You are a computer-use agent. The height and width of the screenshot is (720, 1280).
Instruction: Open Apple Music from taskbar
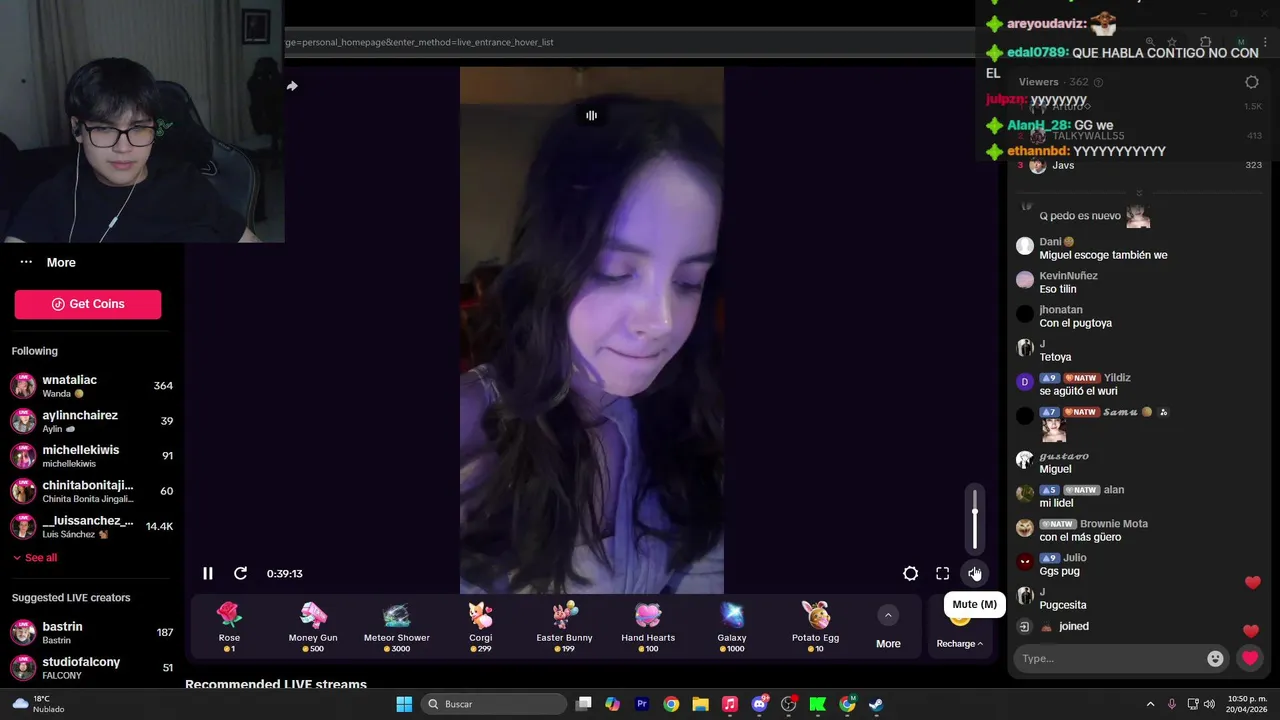pos(730,704)
